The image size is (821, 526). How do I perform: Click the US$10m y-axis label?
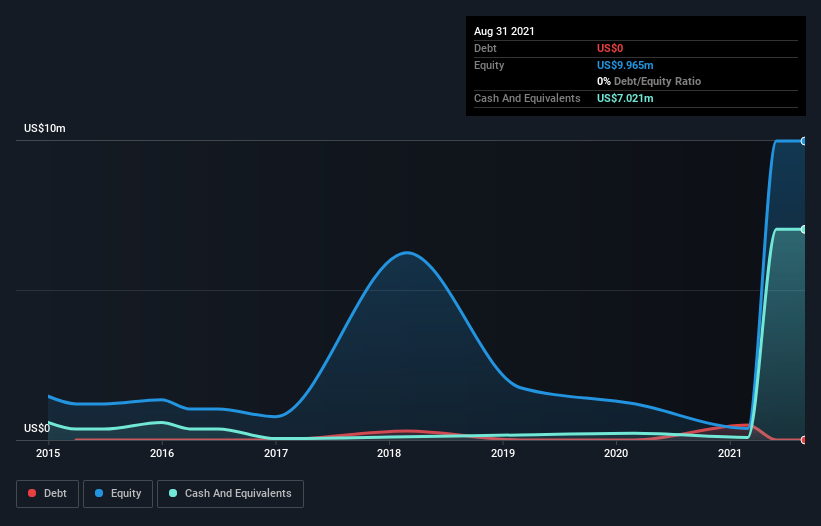pos(45,128)
